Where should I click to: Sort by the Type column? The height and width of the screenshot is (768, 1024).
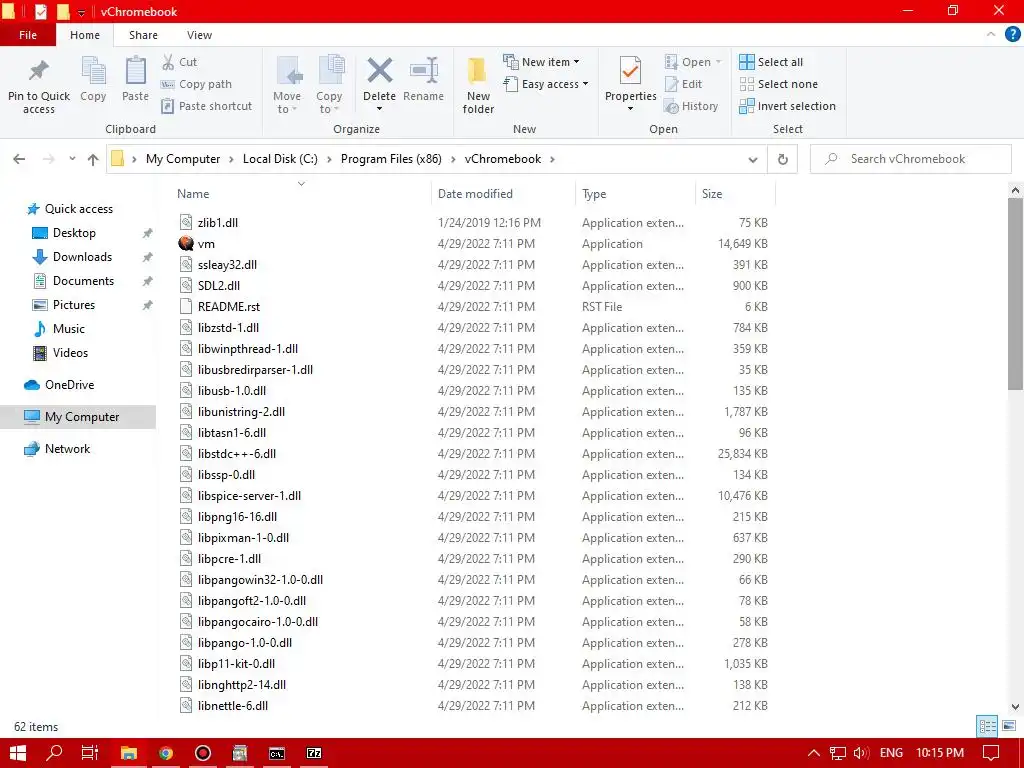(594, 194)
